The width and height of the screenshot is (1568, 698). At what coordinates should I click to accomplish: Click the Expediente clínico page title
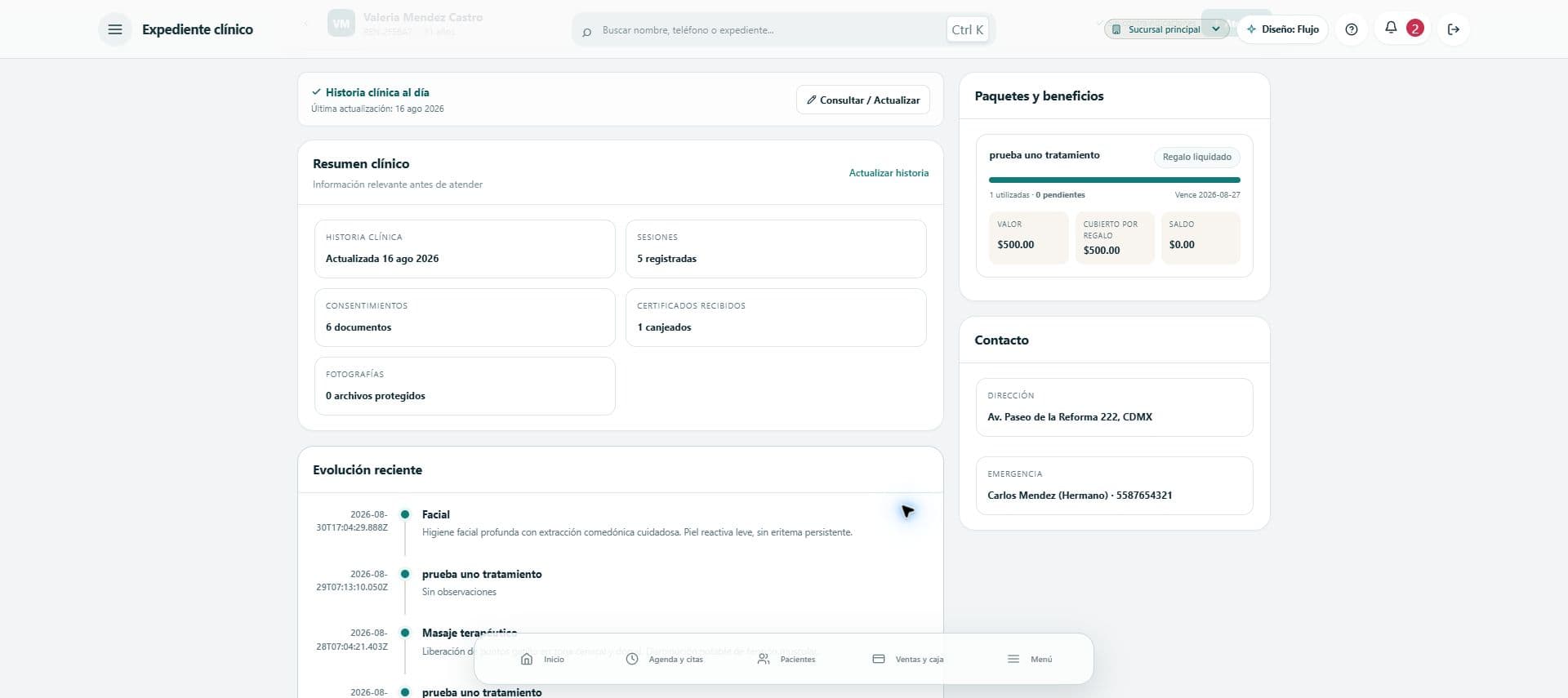point(198,29)
